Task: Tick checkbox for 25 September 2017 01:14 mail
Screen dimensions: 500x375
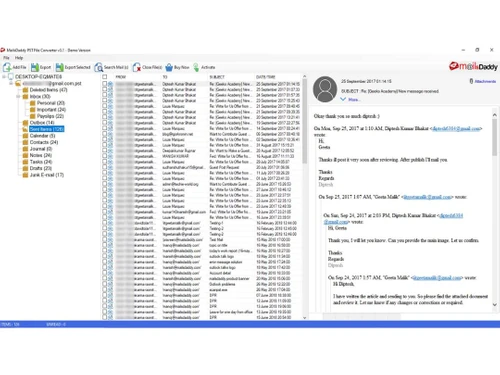Action: tap(105, 84)
